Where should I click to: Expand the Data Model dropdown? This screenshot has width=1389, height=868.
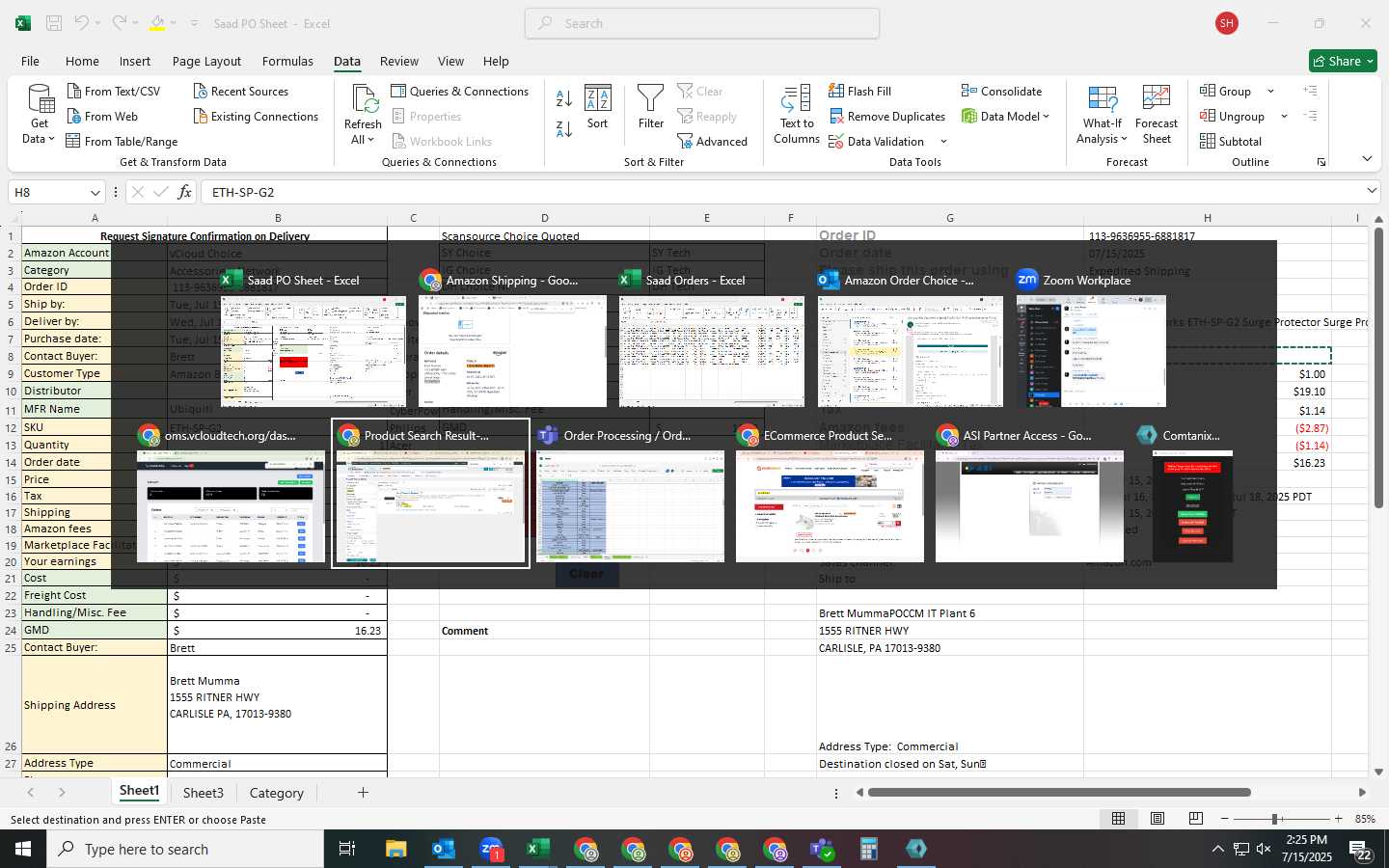click(x=1046, y=117)
